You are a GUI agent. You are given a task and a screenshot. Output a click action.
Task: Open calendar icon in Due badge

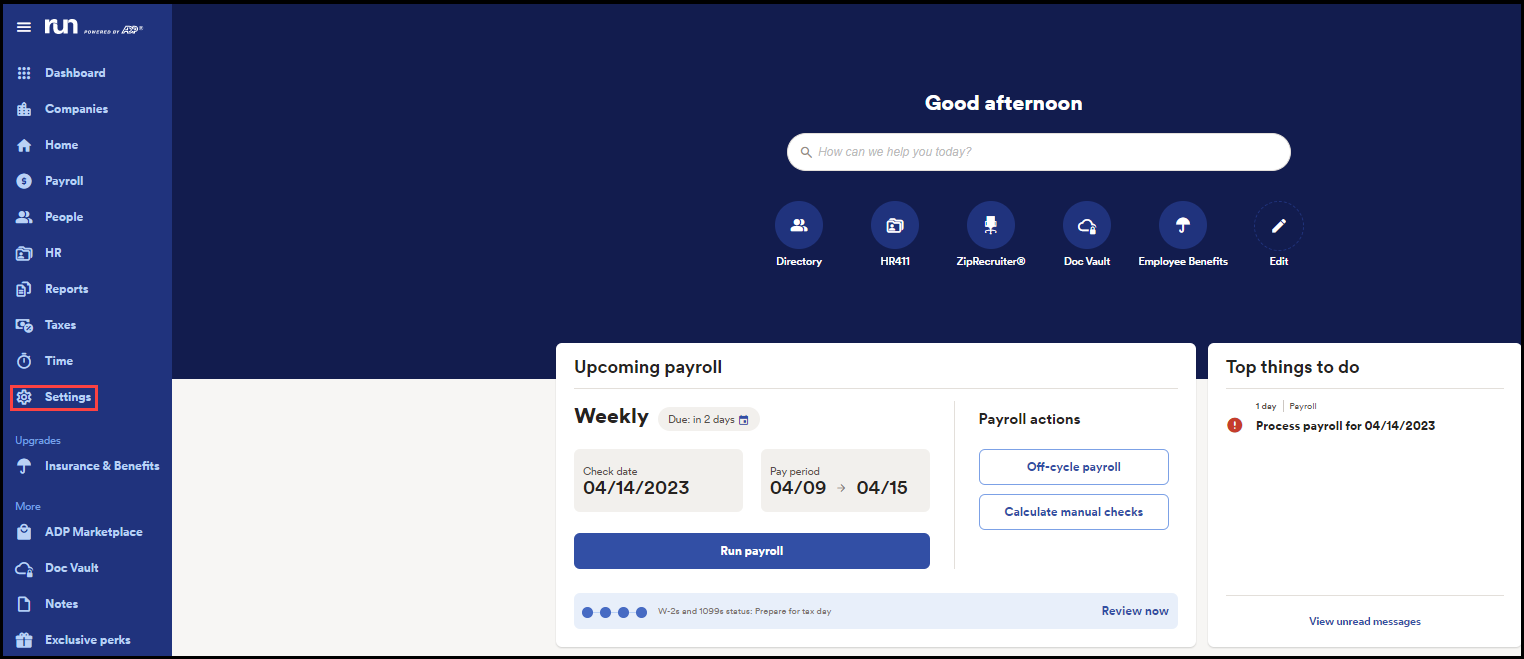(743, 420)
